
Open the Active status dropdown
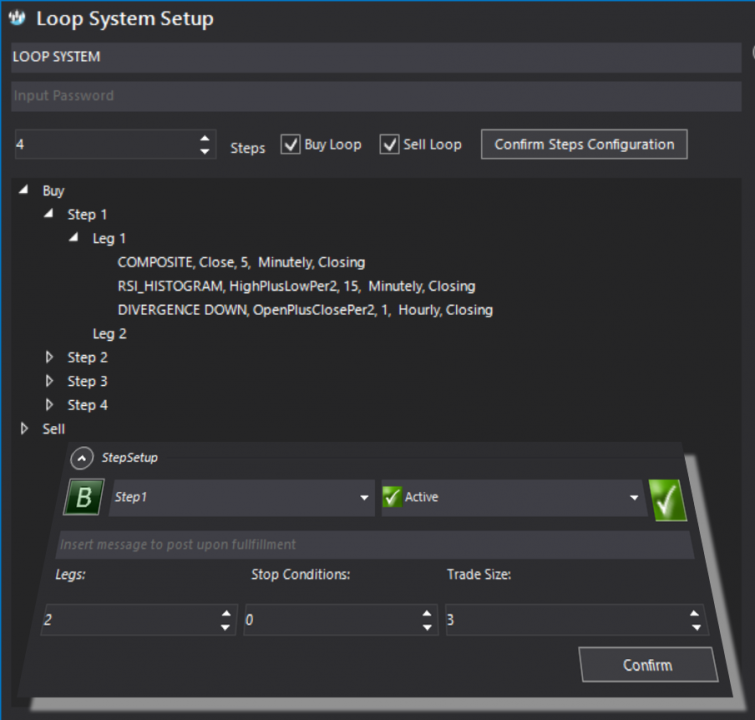coord(634,497)
